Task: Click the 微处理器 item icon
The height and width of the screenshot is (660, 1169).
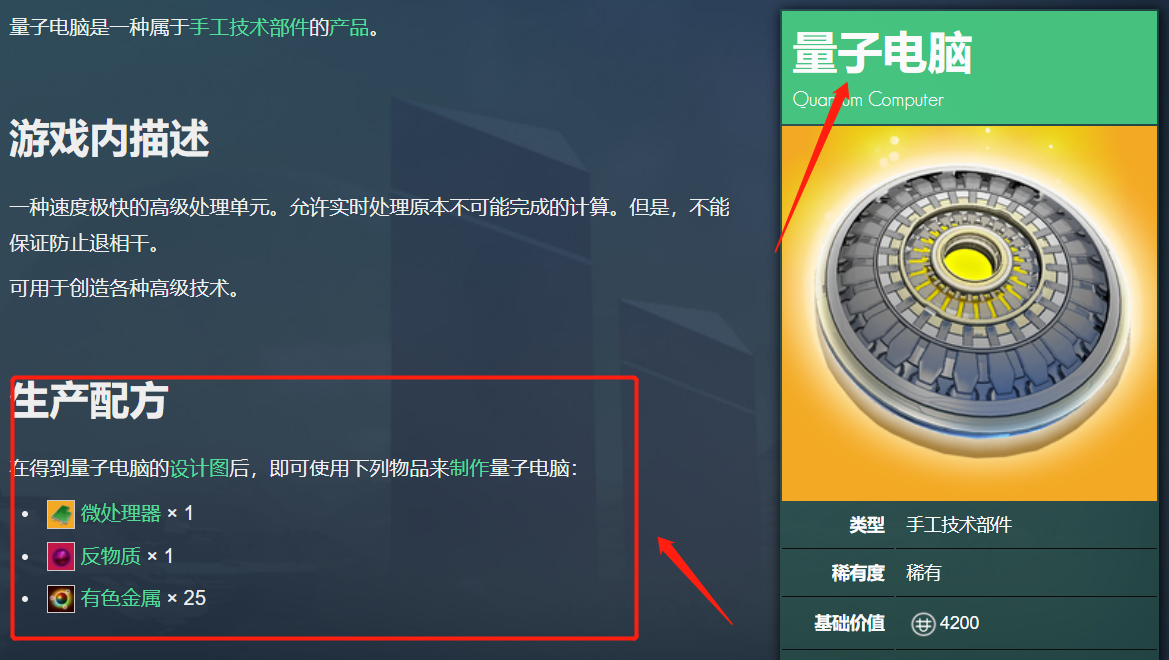Action: (x=61, y=514)
